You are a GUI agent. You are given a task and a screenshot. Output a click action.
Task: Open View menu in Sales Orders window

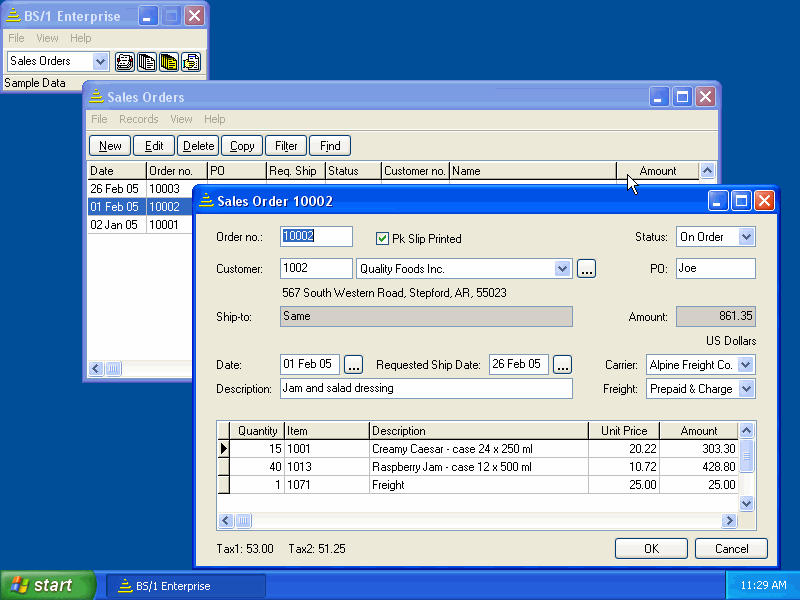point(181,119)
